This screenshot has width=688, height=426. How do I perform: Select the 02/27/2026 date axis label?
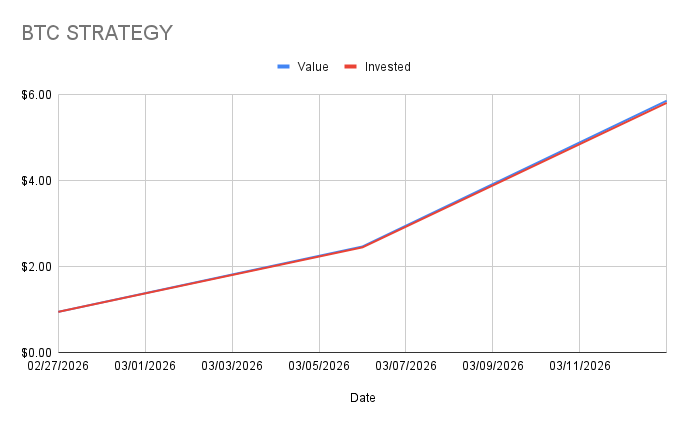coord(58,366)
